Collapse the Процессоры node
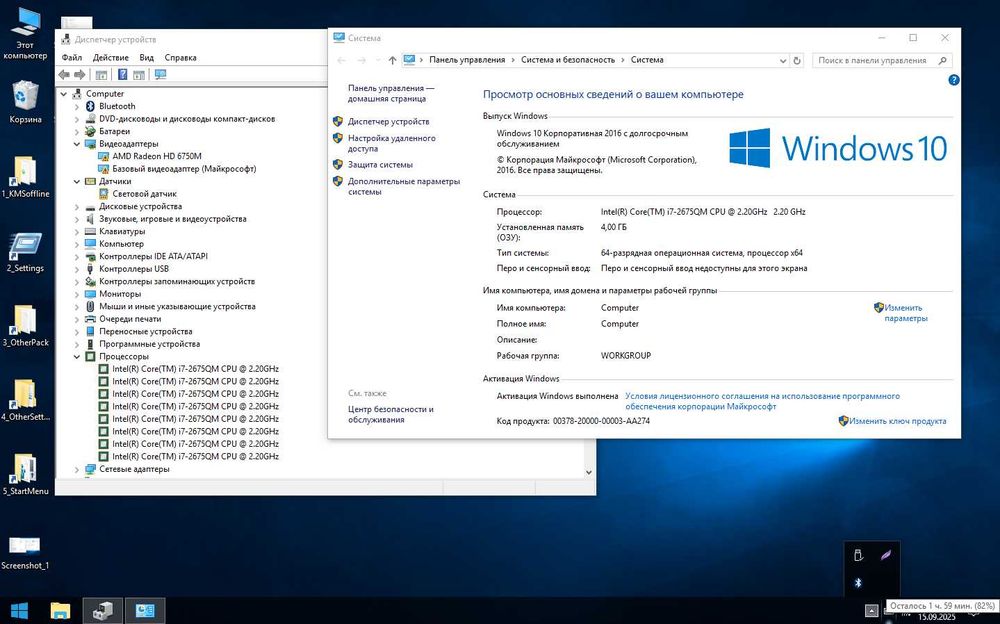This screenshot has height=624, width=1000. pyautogui.click(x=77, y=357)
